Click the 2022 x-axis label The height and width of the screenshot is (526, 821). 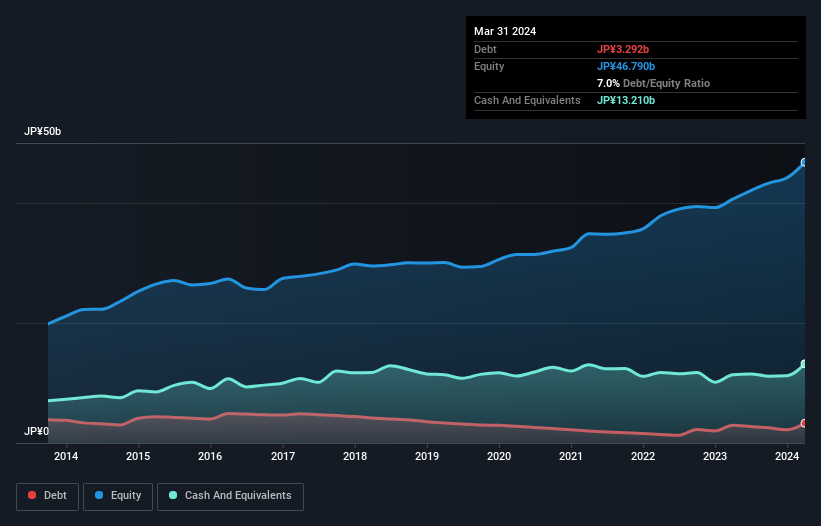(x=643, y=456)
